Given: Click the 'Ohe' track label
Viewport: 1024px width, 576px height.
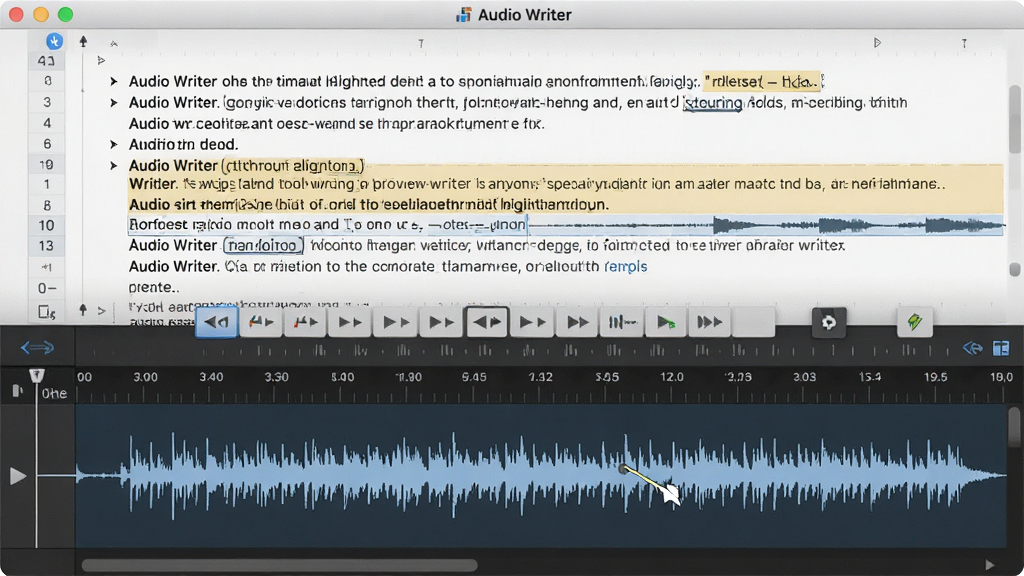Looking at the screenshot, I should [54, 393].
